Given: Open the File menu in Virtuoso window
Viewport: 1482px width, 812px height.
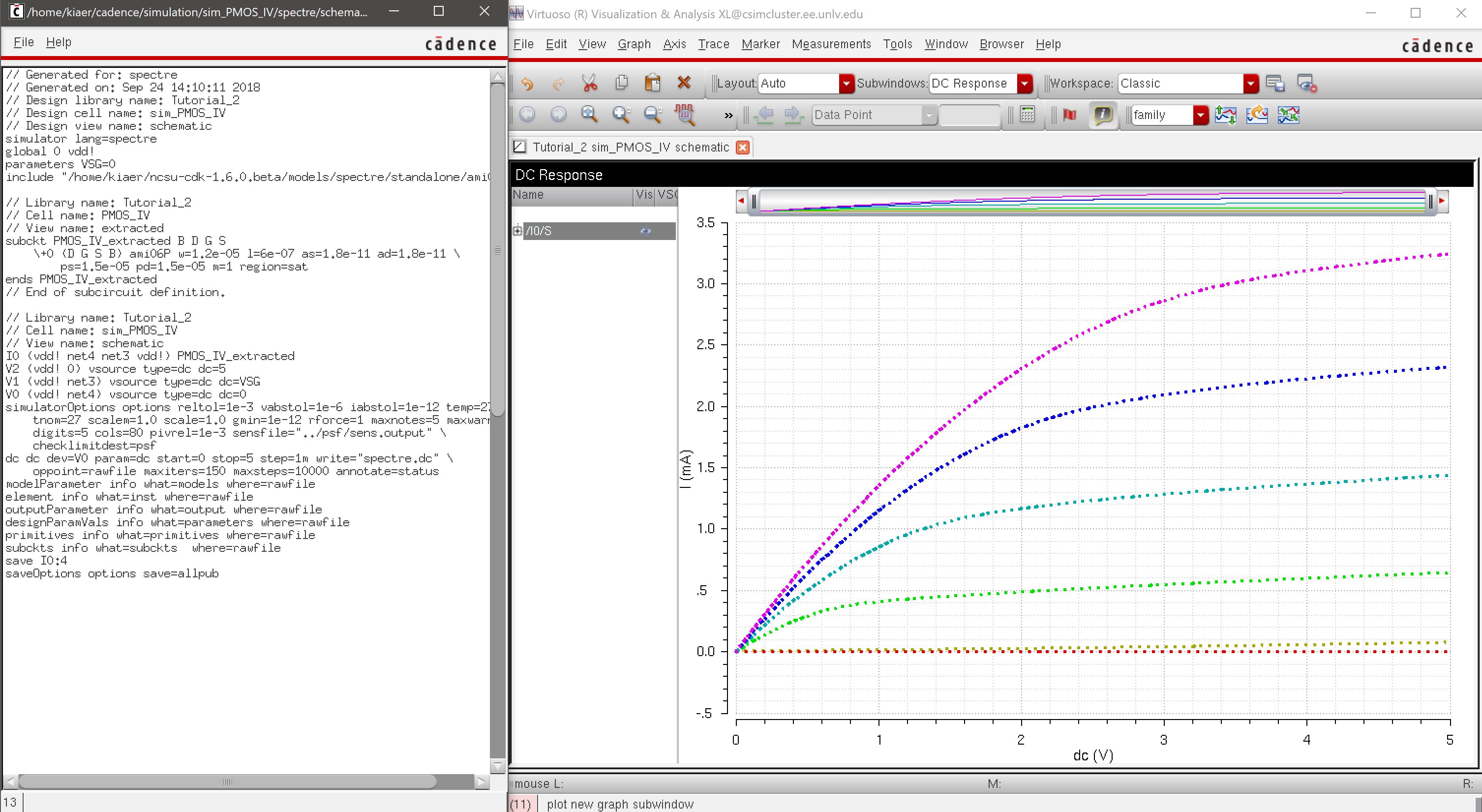Looking at the screenshot, I should tap(523, 44).
